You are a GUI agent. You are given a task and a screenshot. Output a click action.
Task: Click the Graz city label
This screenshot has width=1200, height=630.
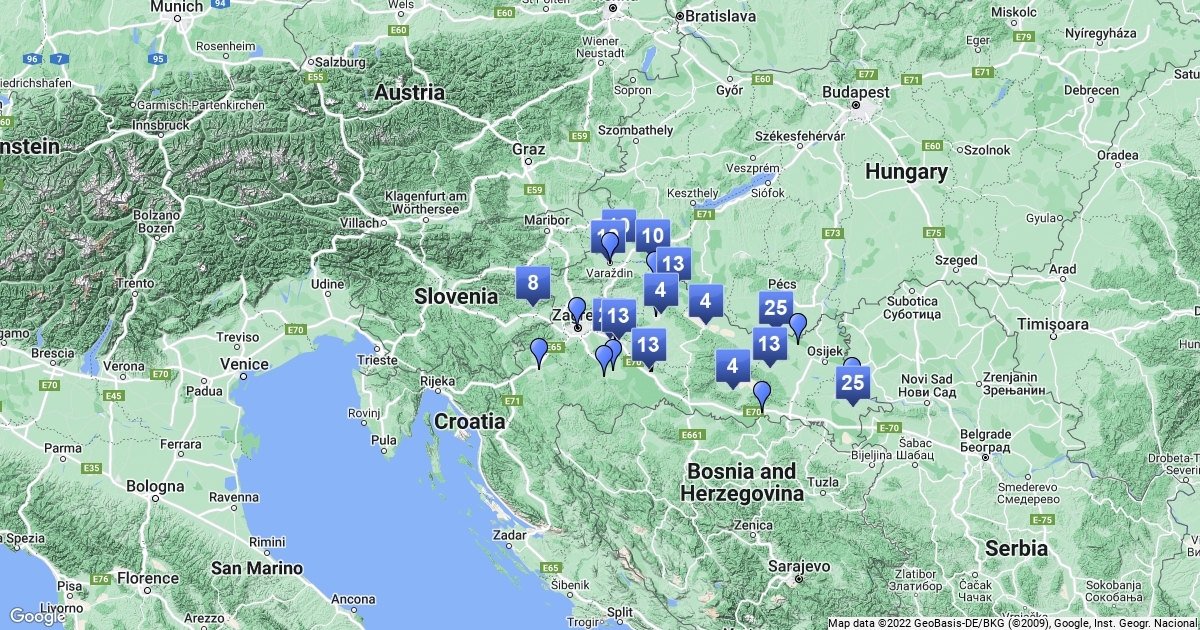click(528, 149)
